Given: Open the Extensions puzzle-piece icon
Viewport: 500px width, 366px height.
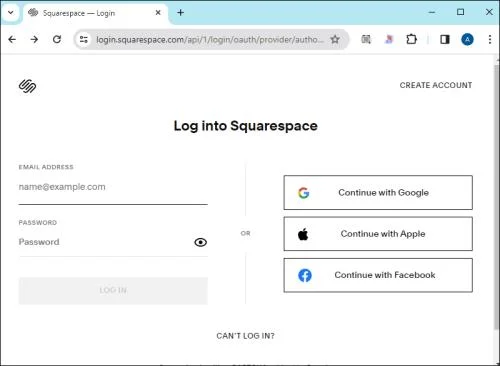Looking at the screenshot, I should coord(411,39).
